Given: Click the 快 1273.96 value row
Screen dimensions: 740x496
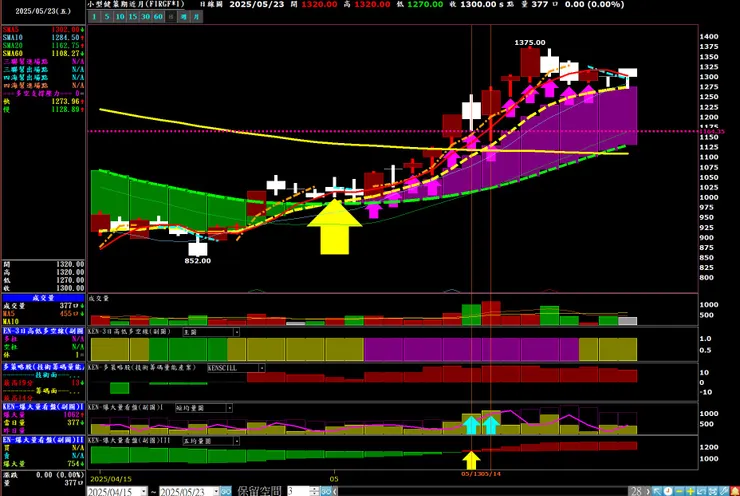Looking at the screenshot, I should [x=43, y=101].
